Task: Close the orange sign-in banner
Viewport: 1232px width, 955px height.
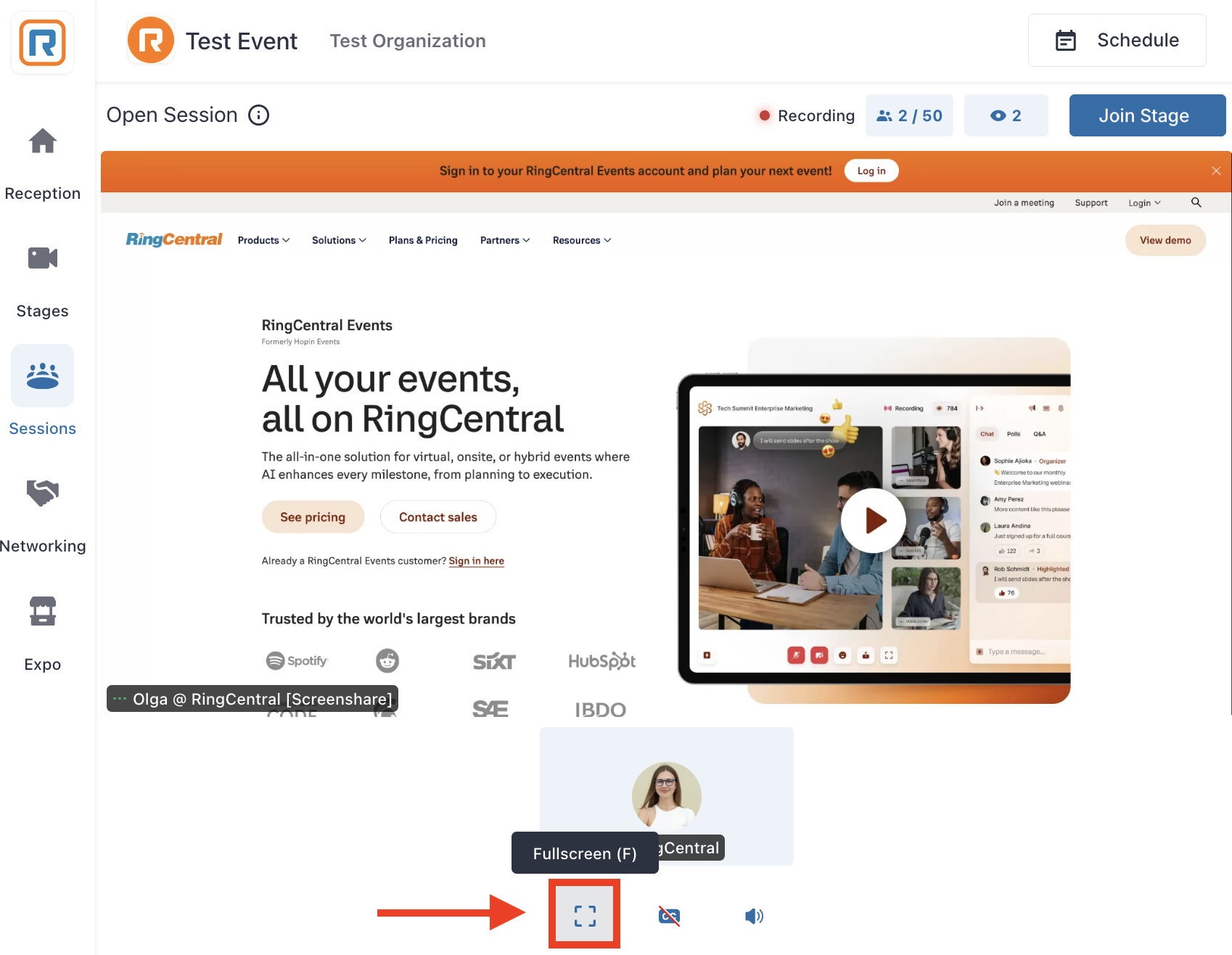Action: [1216, 171]
